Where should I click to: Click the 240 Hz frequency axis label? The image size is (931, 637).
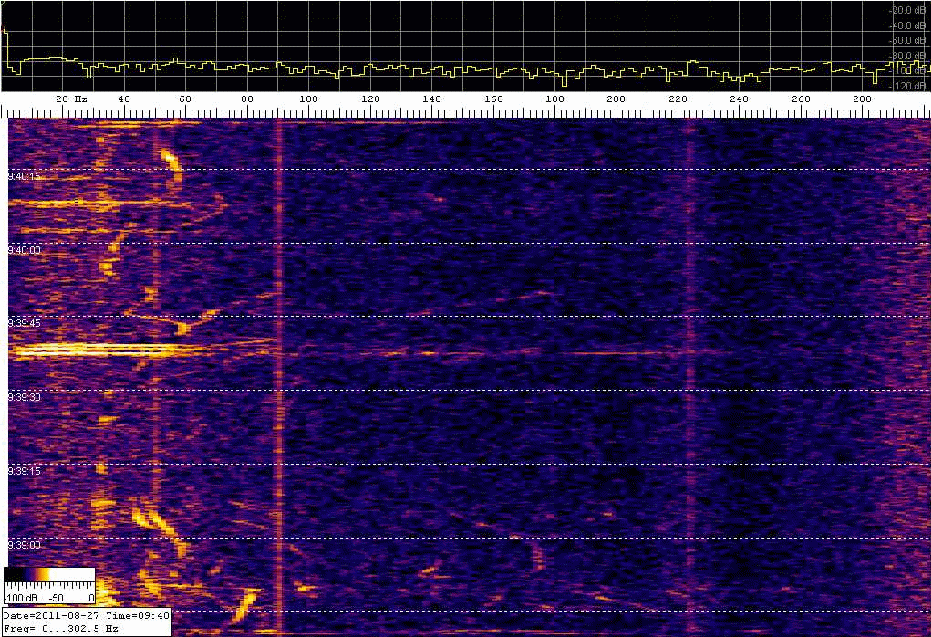coord(739,100)
